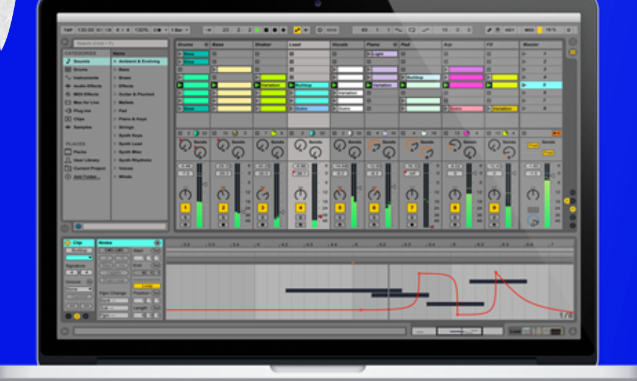This screenshot has width=637, height=381.
Task: Launch the playing Buildup clip on Lead track
Action: pyautogui.click(x=291, y=85)
